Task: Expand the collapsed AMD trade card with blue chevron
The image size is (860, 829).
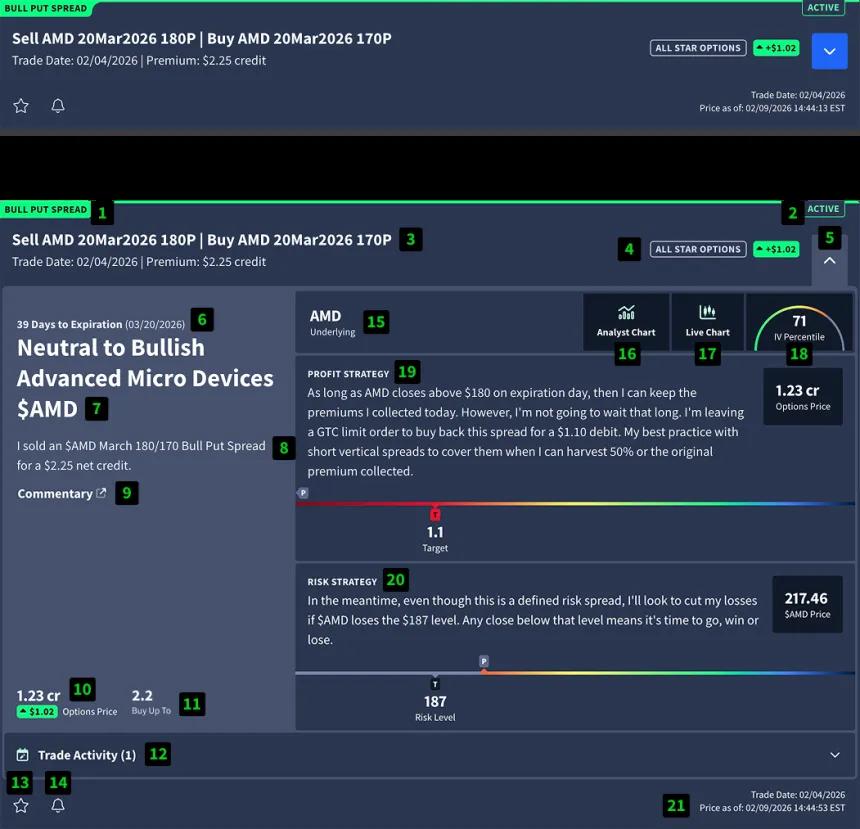Action: (x=829, y=51)
